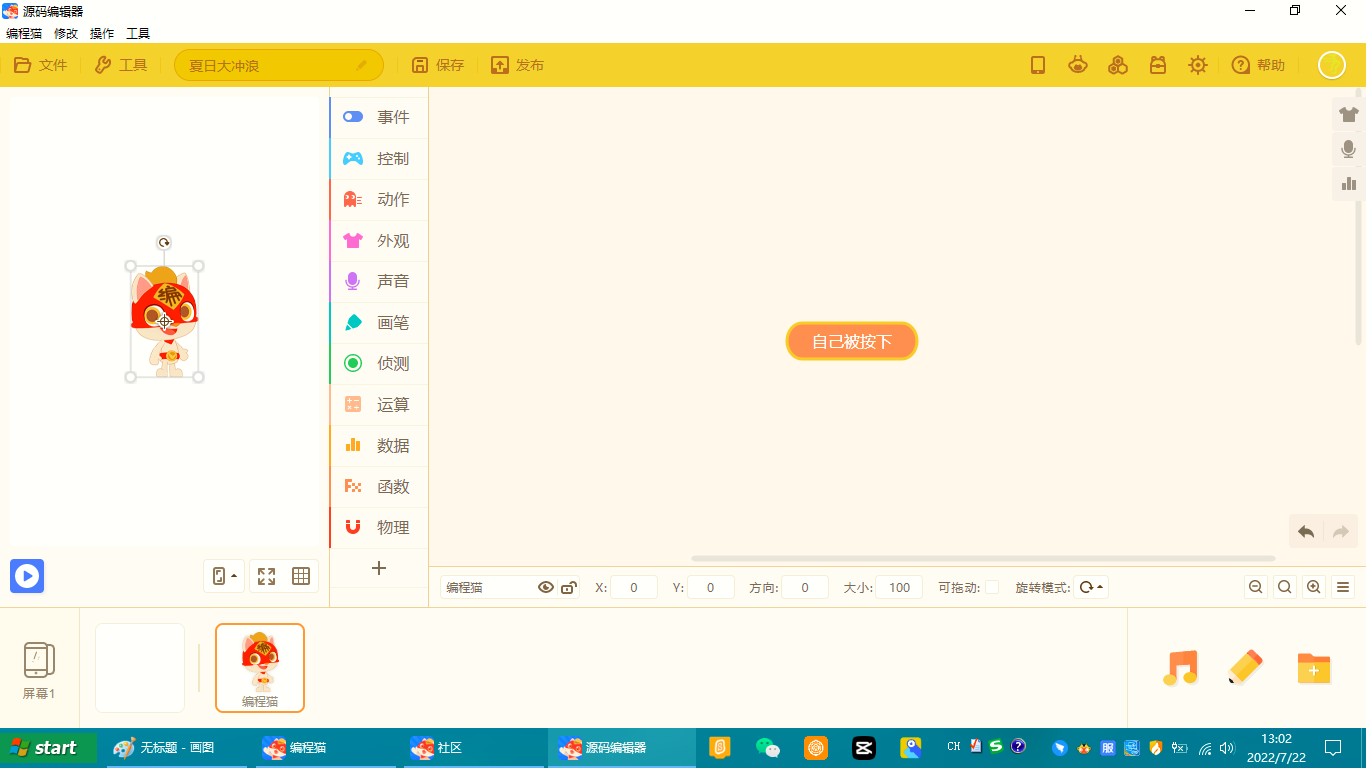Select the 声音 sound block category
The height and width of the screenshot is (768, 1366).
click(x=379, y=281)
